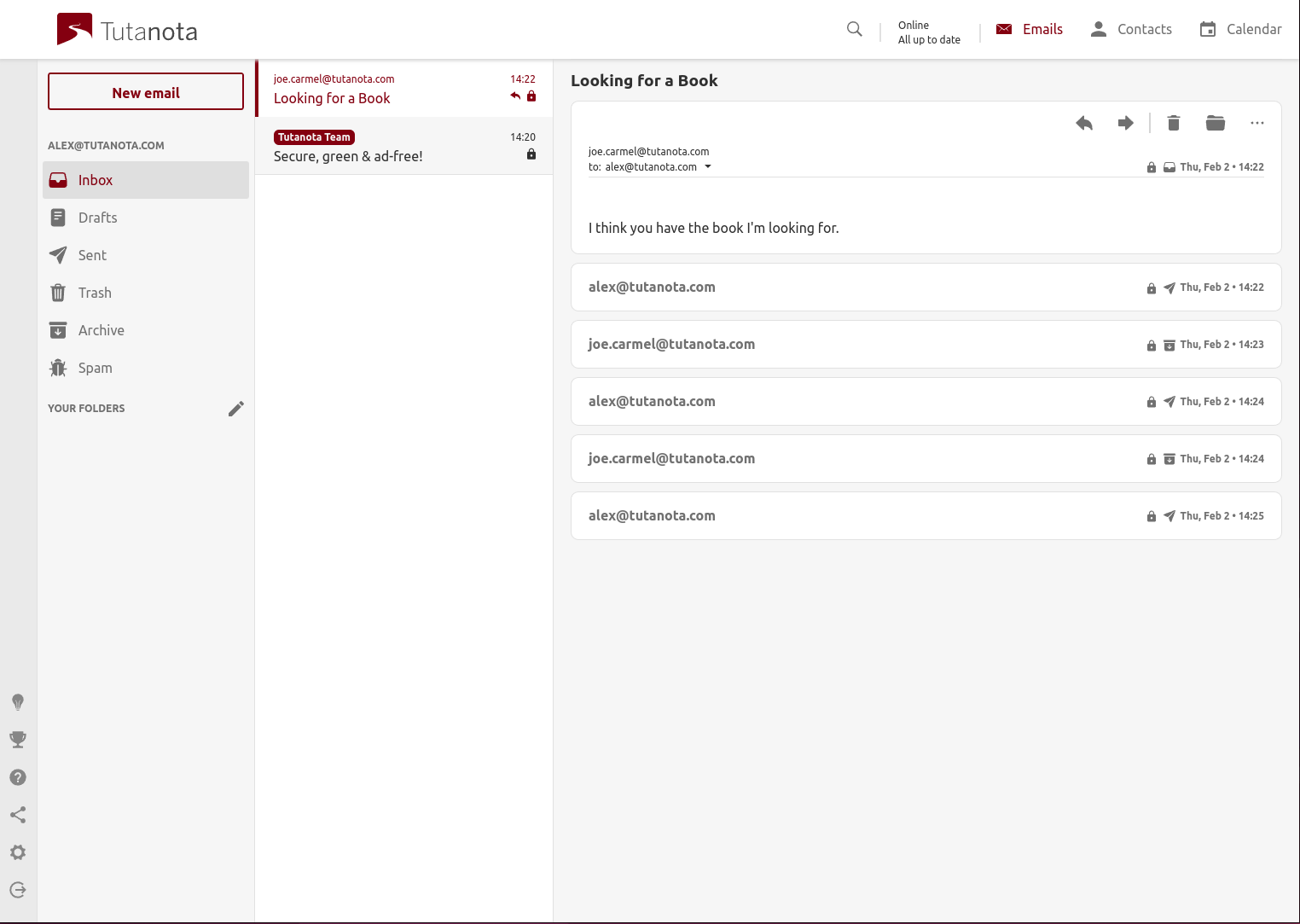The height and width of the screenshot is (924, 1300).
Task: Open the share icon in sidebar
Action: (x=18, y=815)
